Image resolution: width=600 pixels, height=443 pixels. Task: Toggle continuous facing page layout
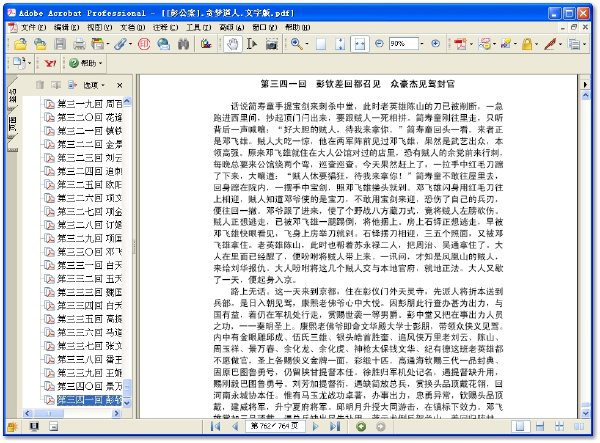coord(559,426)
